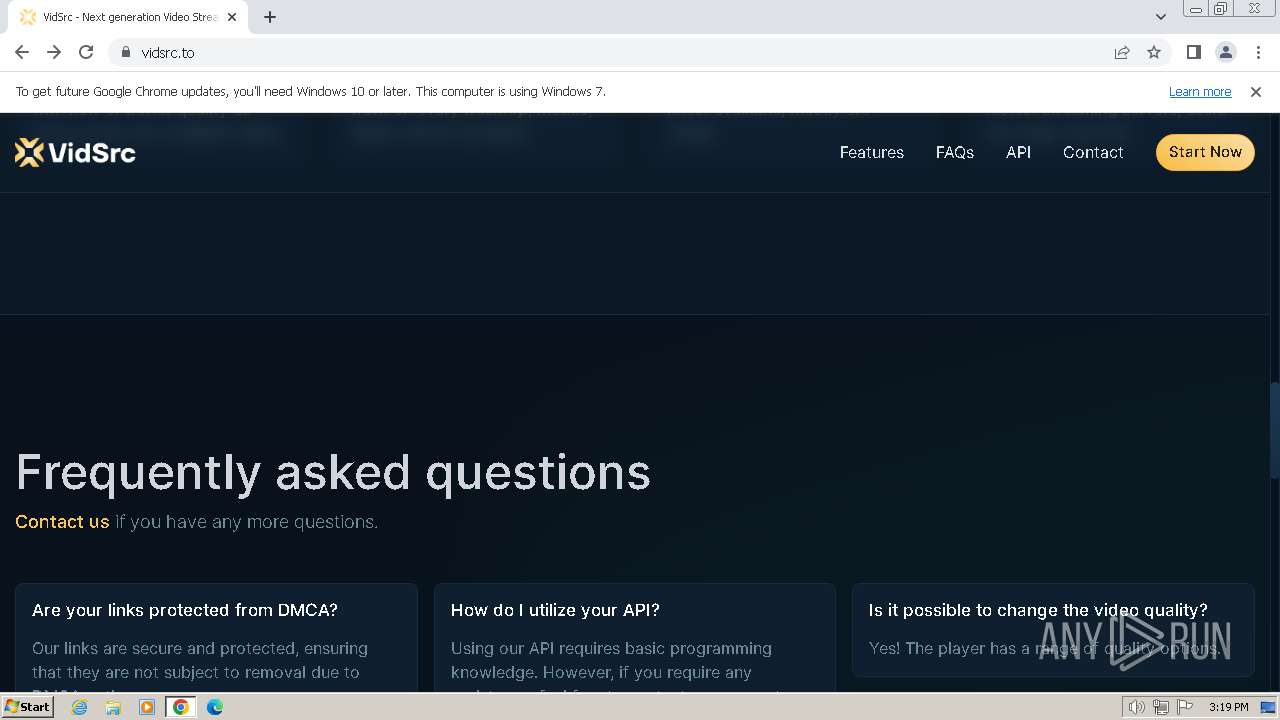
Task: Click the VidSrc logo in the header
Action: coord(75,152)
